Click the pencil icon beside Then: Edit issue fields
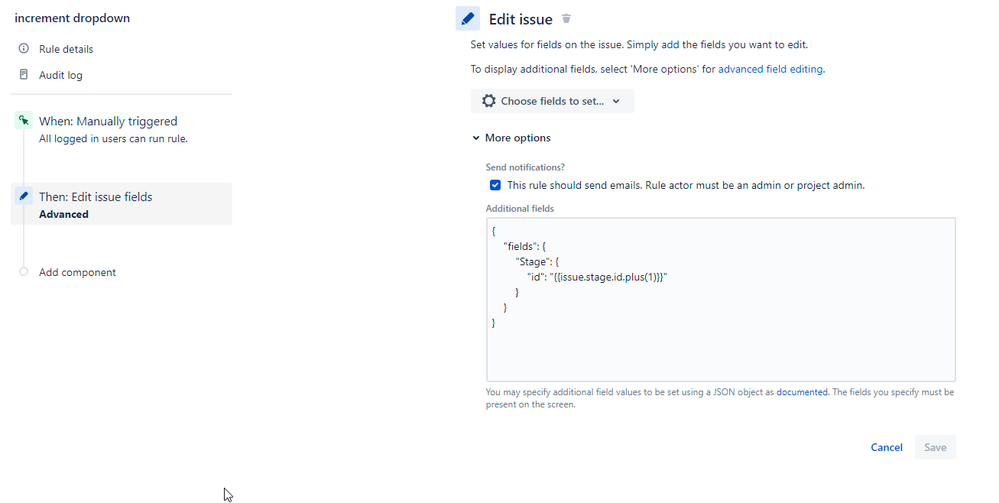Image resolution: width=999 pixels, height=503 pixels. (24, 196)
